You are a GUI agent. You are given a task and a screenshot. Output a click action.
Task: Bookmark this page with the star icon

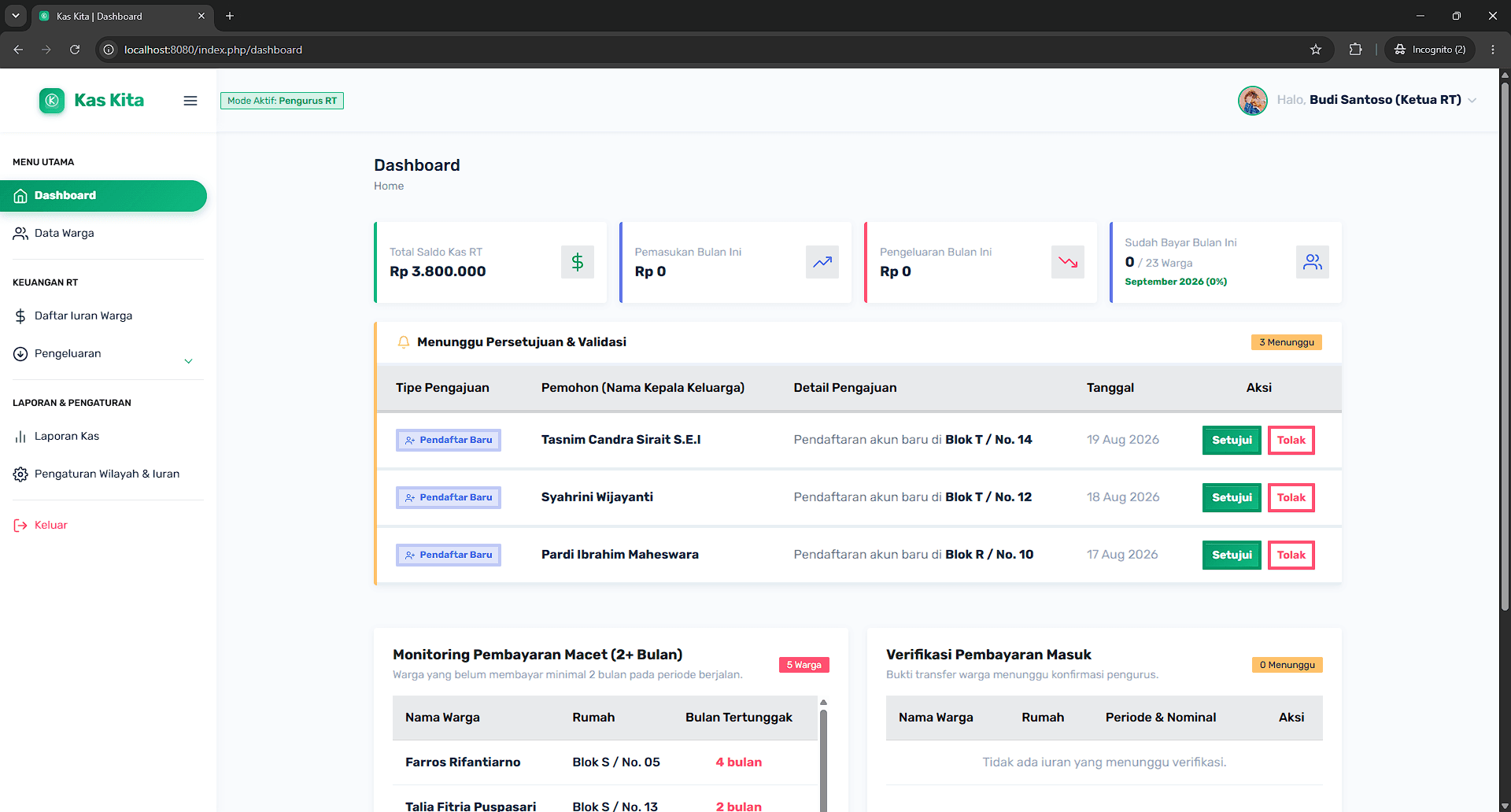[1316, 50]
